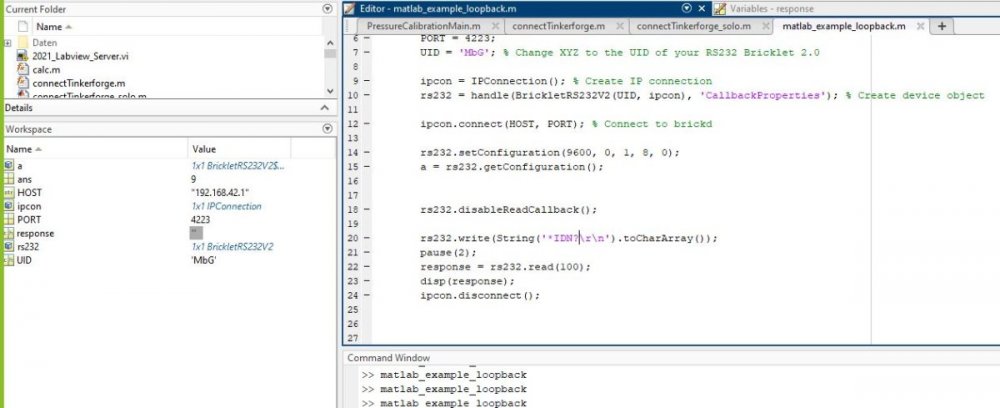Click the Editor panel actions dropdown arrow
Image resolution: width=1000 pixels, height=408 pixels.
tap(686, 8)
